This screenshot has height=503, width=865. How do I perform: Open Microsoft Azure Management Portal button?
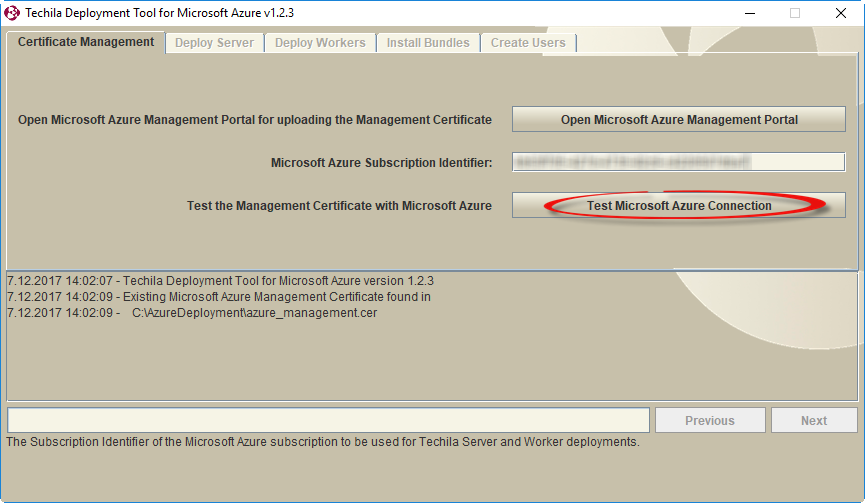tap(679, 120)
